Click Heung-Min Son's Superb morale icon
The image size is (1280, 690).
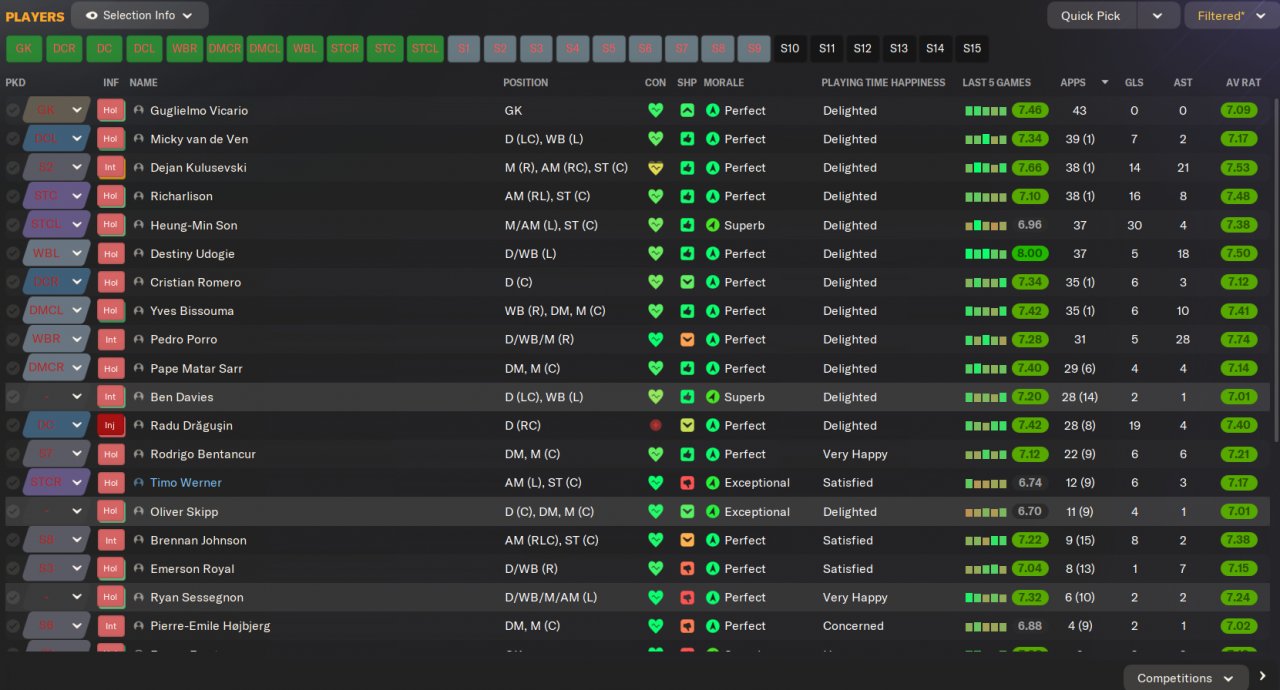[712, 225]
